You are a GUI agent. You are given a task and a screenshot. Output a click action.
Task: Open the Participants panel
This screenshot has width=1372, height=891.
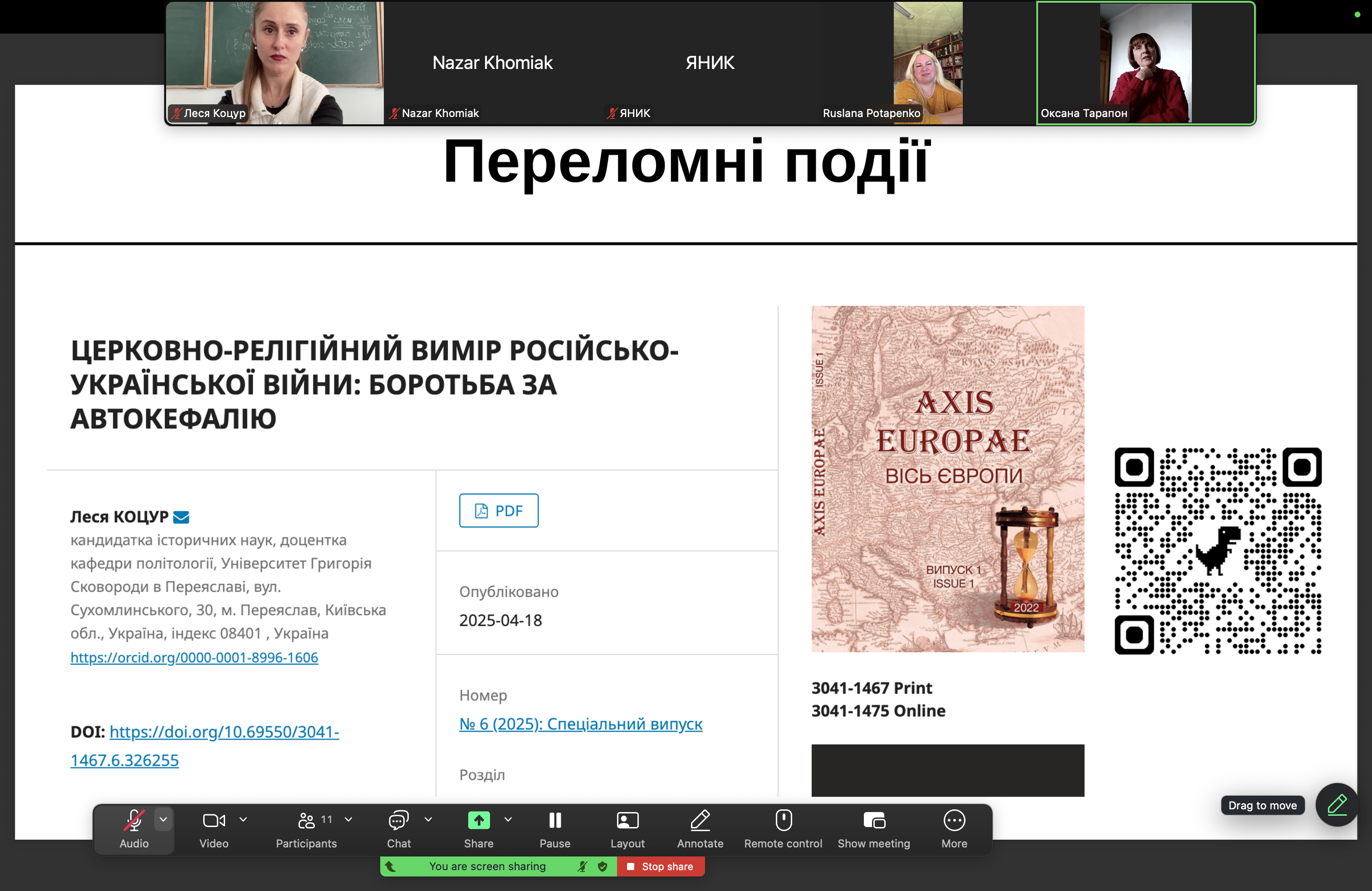[x=306, y=819]
